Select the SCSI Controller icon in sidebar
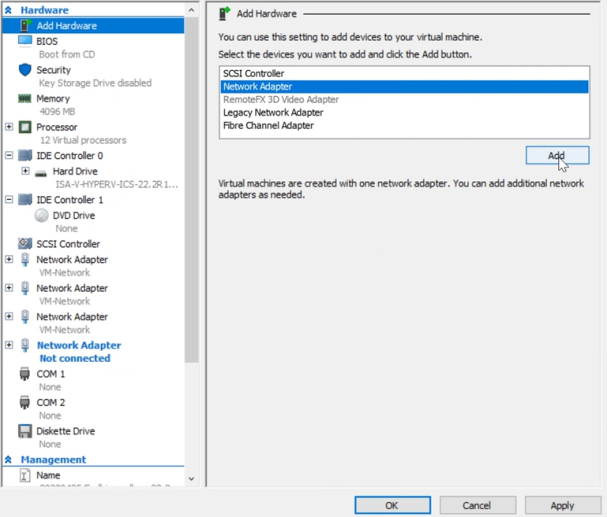 [x=25, y=244]
